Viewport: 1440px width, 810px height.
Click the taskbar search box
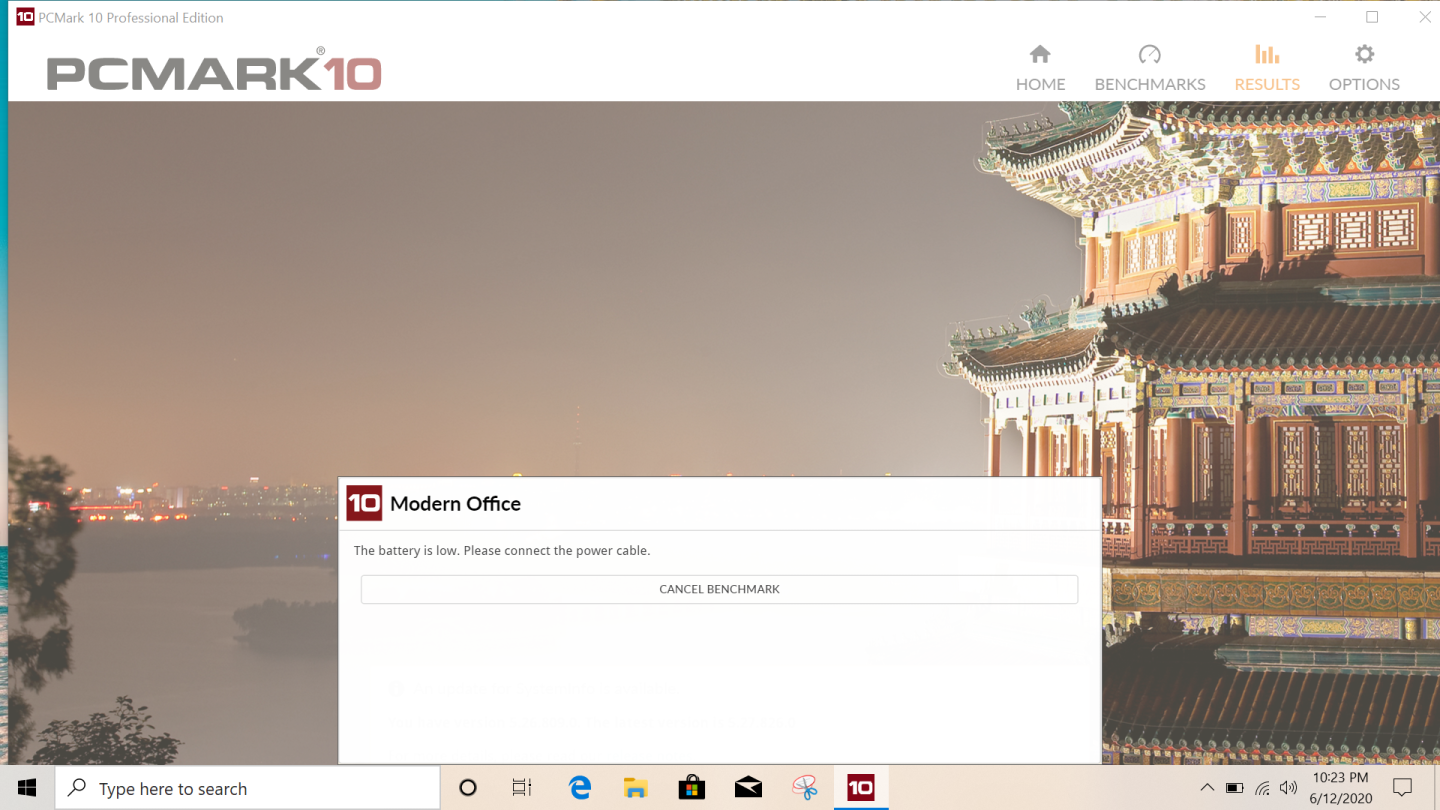coord(248,788)
